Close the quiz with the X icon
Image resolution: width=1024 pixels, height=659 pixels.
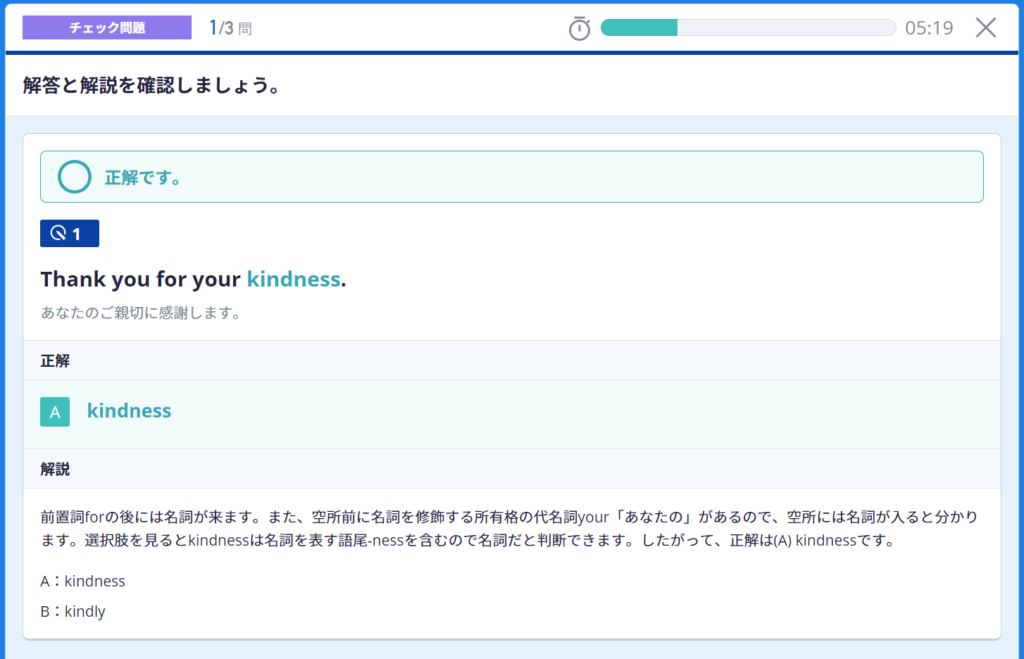click(x=986, y=27)
